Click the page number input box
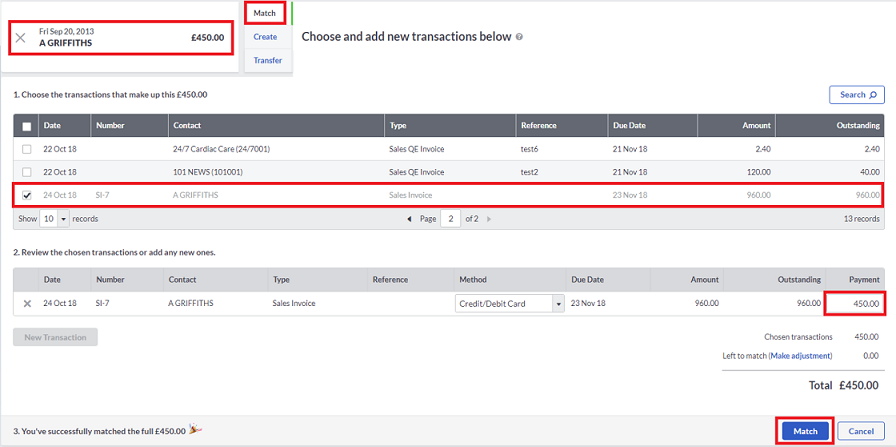Screen dimensions: 896x447 451,218
